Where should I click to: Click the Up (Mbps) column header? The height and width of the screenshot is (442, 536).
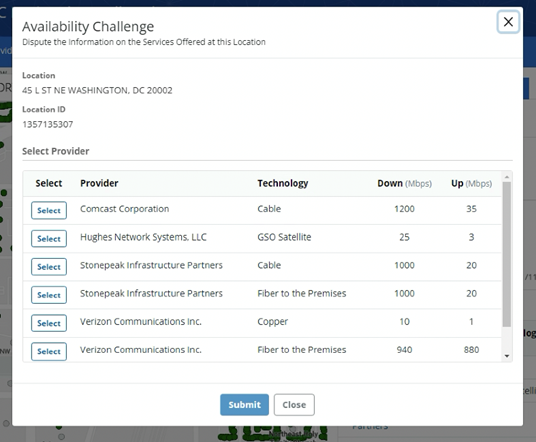pos(471,183)
